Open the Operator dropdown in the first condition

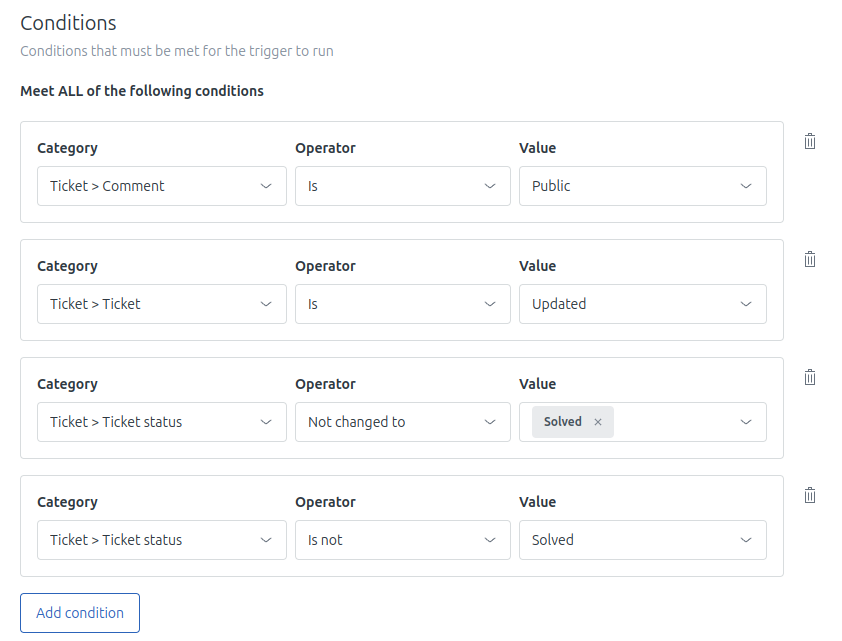(402, 186)
